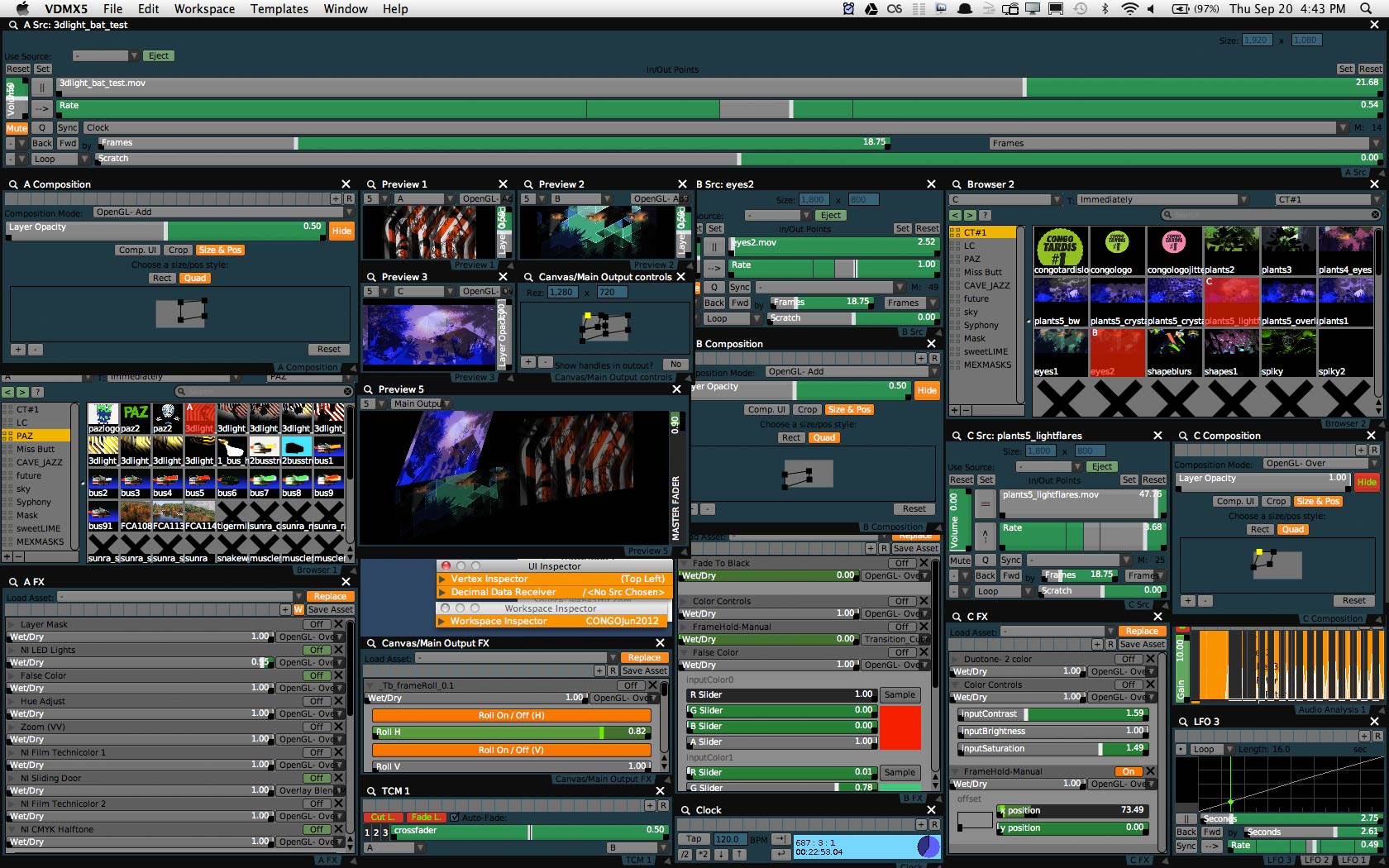Open the Canvas/Main Output controls magnifier icon

tap(528, 277)
